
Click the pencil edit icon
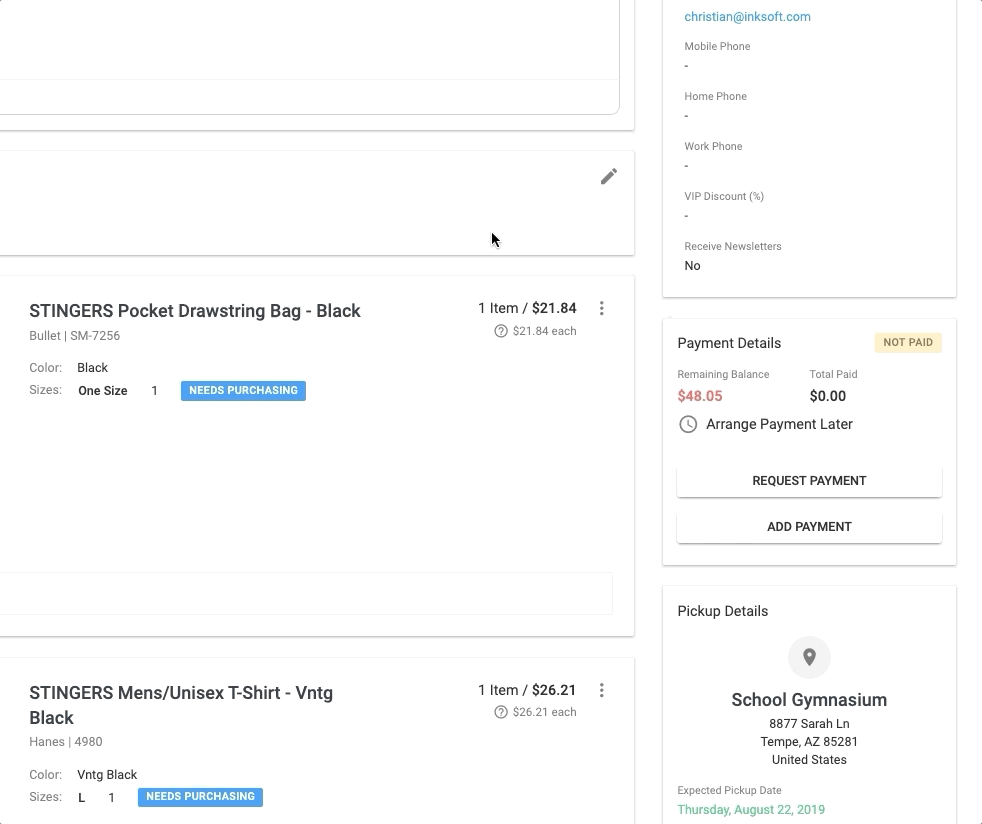coord(608,177)
